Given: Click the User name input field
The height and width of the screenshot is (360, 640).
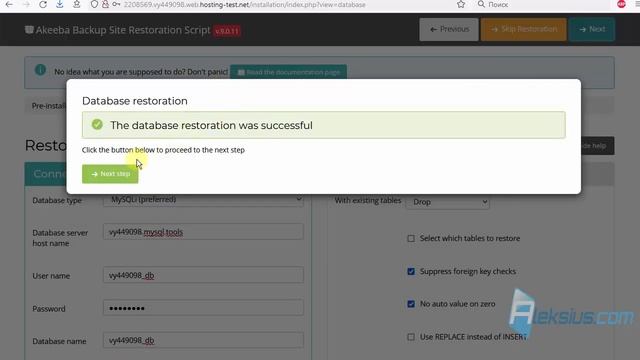Looking at the screenshot, I should tap(203, 276).
